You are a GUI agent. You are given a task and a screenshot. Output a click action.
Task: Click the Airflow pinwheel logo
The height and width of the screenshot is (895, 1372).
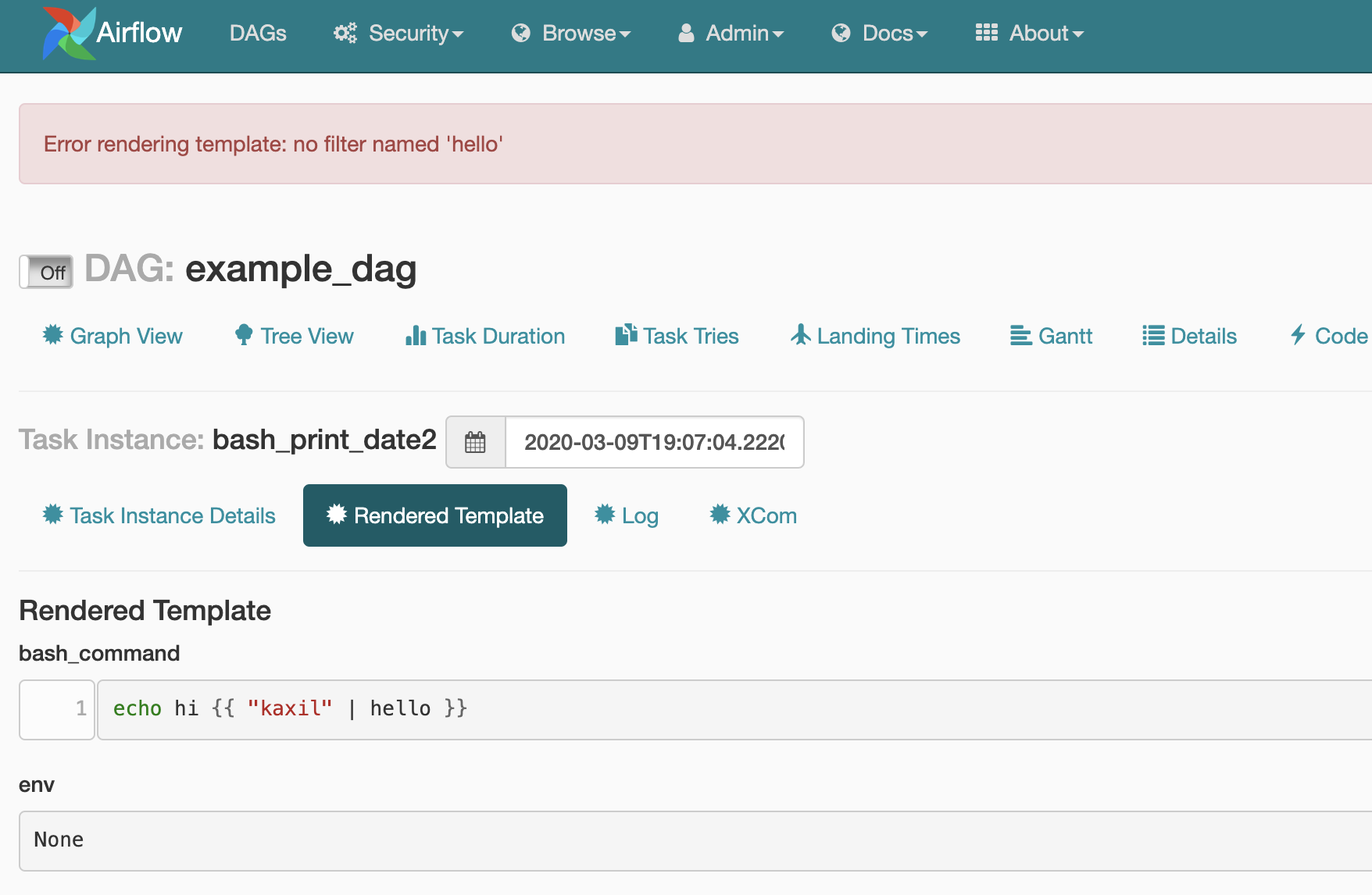(x=69, y=33)
